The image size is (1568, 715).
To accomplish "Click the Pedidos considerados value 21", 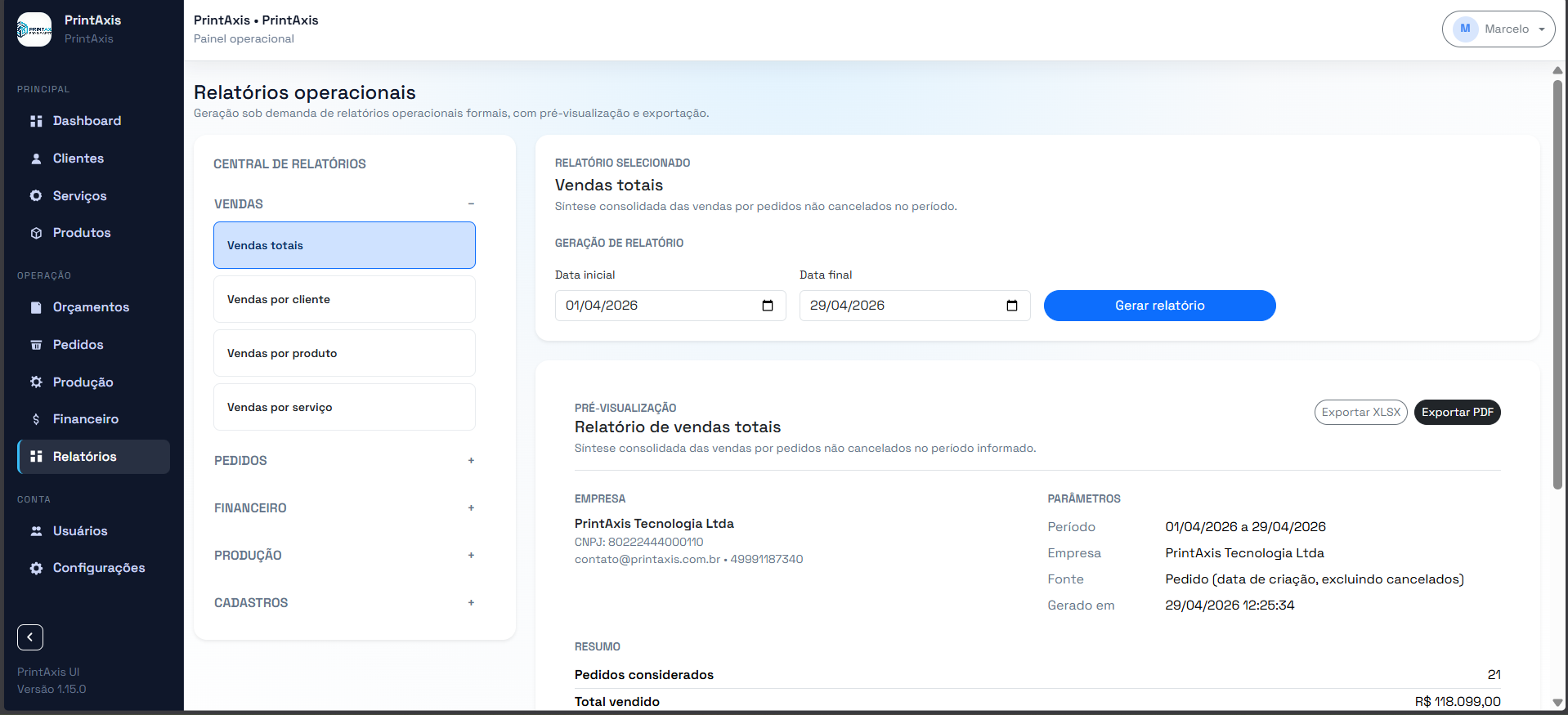I will point(1494,675).
